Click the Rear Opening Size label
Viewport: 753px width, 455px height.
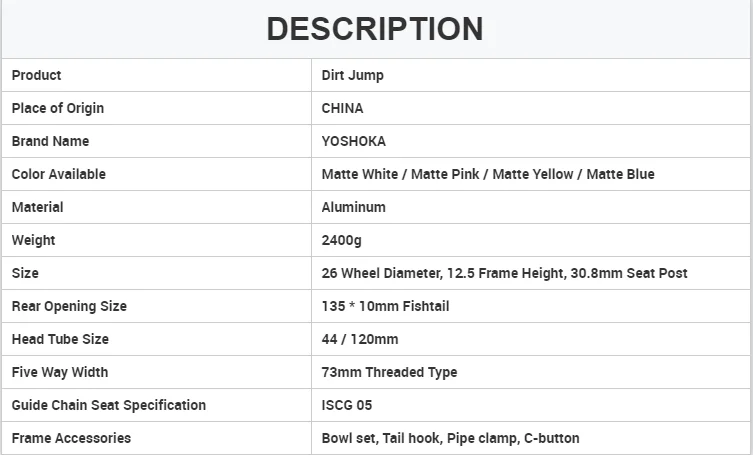point(69,306)
